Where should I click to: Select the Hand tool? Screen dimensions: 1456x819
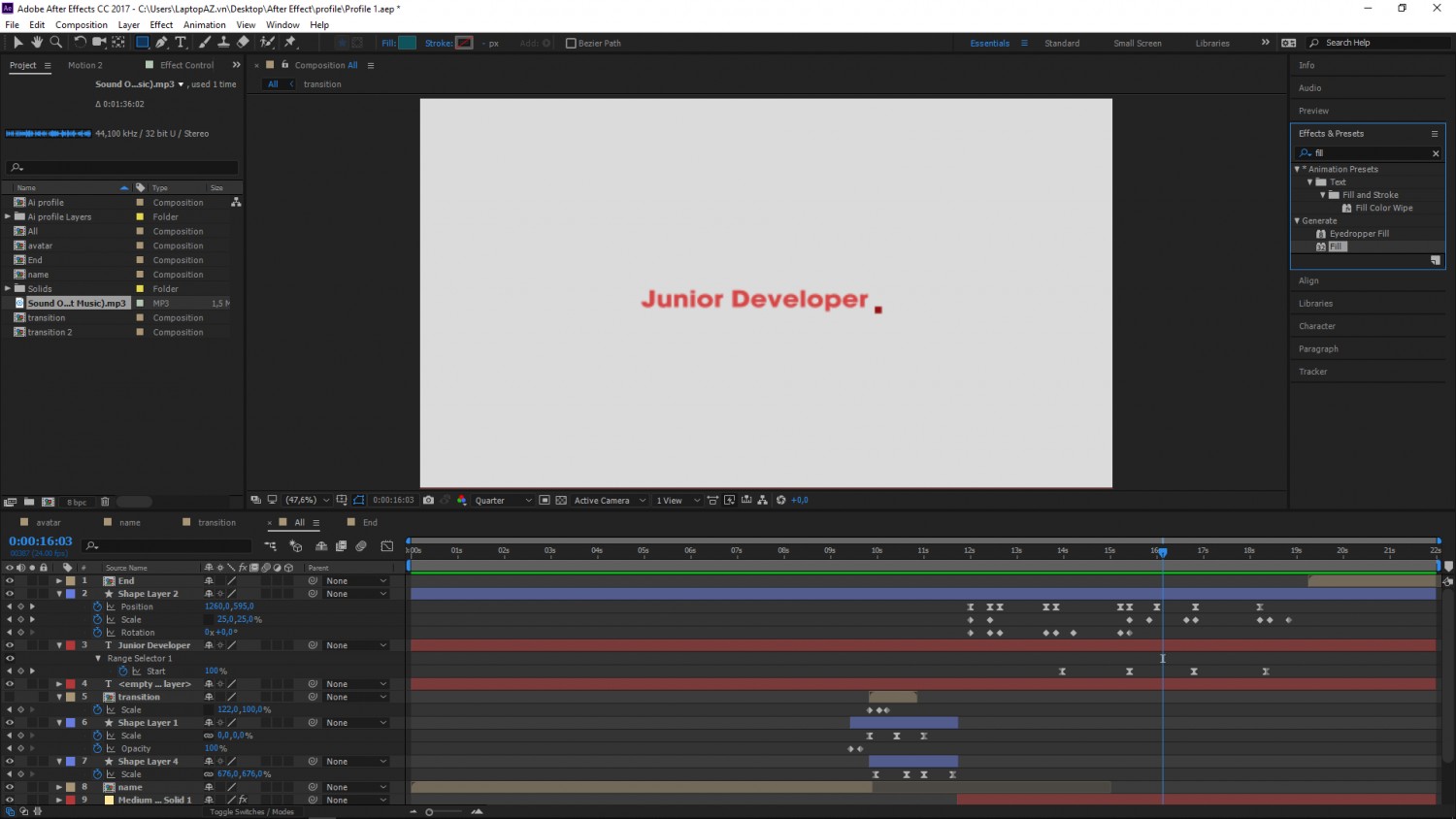coord(37,43)
